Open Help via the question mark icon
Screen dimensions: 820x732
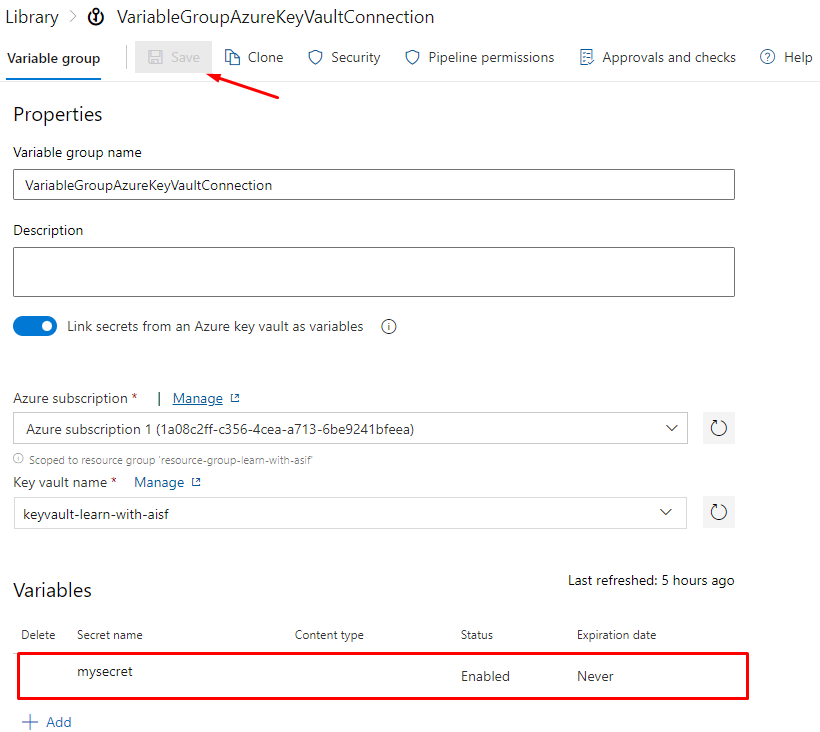click(768, 57)
